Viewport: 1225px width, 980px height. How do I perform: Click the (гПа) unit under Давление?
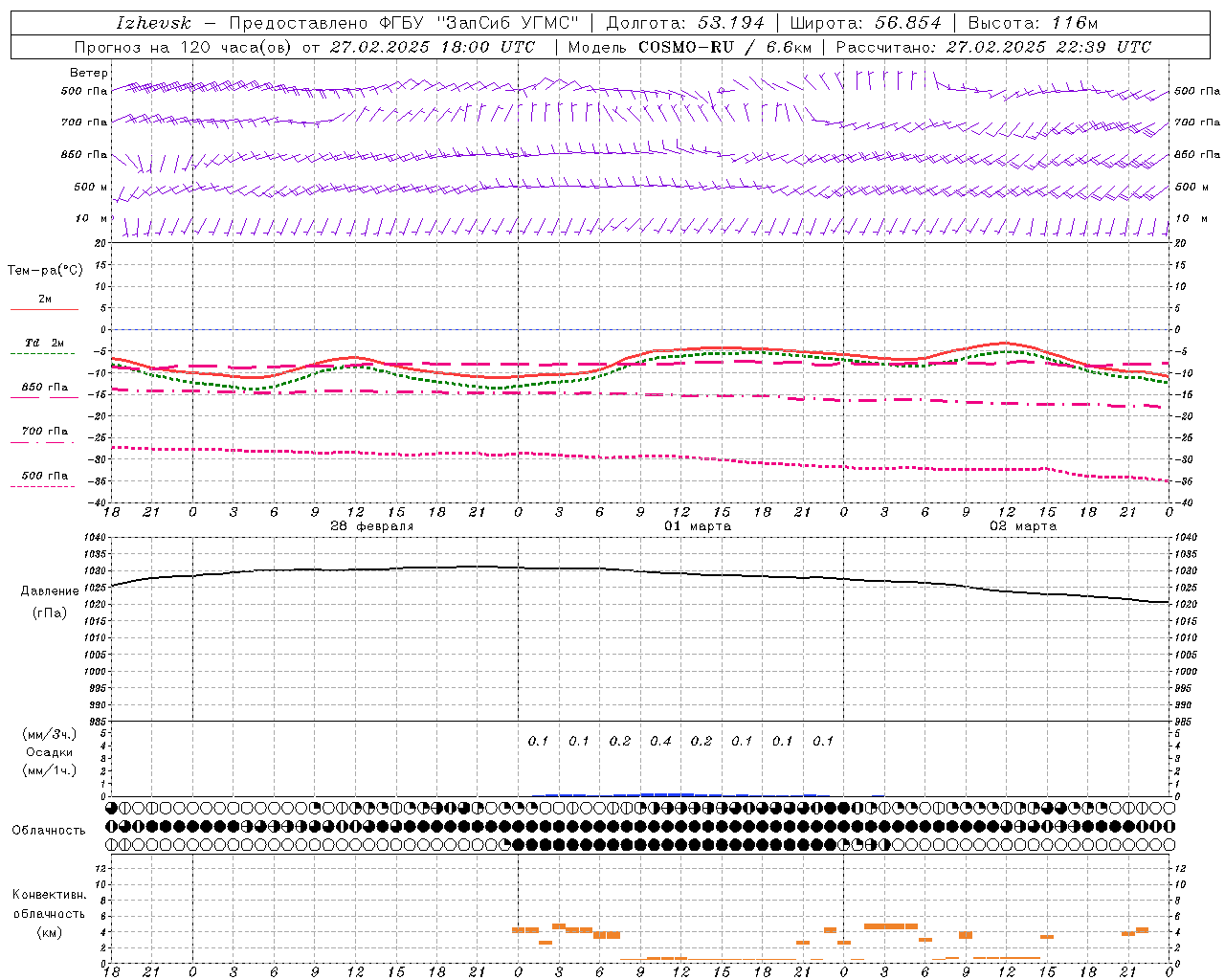(50, 613)
